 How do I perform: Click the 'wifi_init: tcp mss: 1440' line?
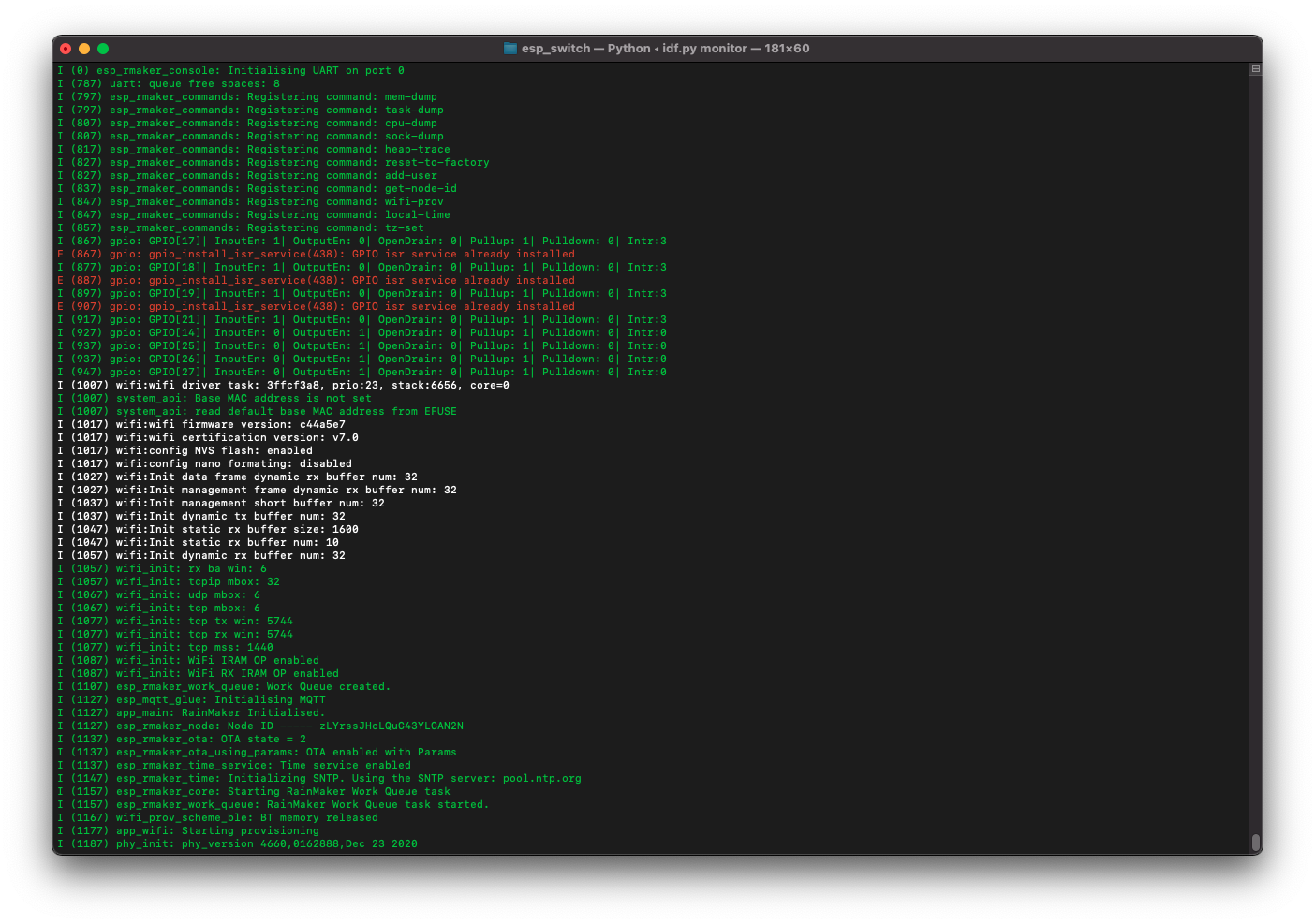tap(166, 647)
